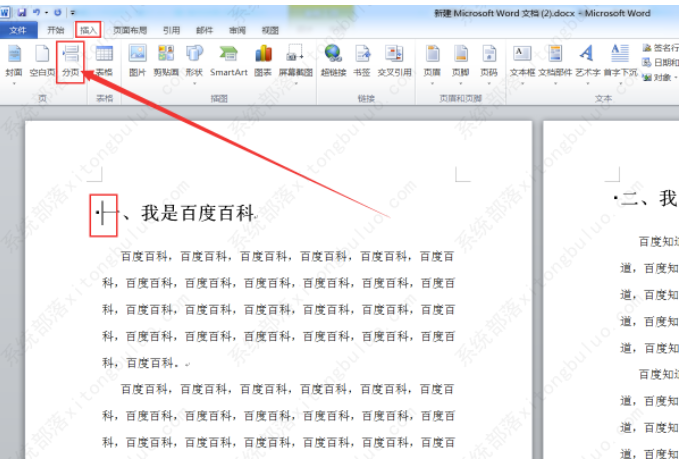This screenshot has width=682, height=461.
Task: Insert a 图片 picture
Action: 137,61
